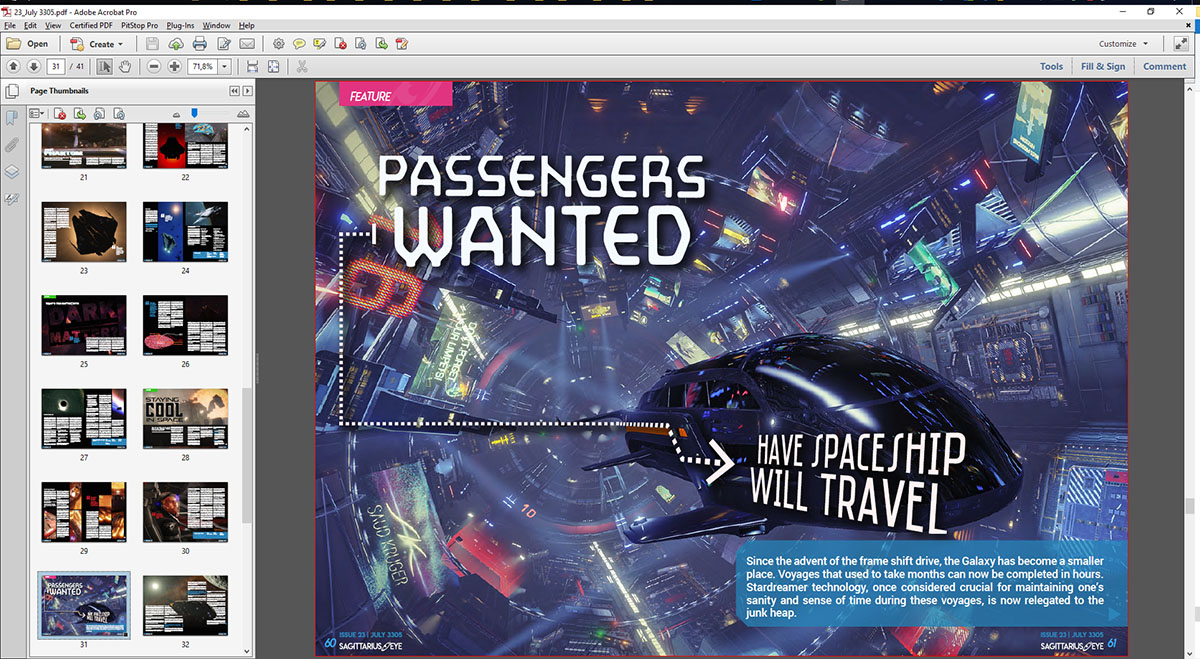Go to previous page with up arrow
This screenshot has width=1200, height=659.
tap(14, 67)
